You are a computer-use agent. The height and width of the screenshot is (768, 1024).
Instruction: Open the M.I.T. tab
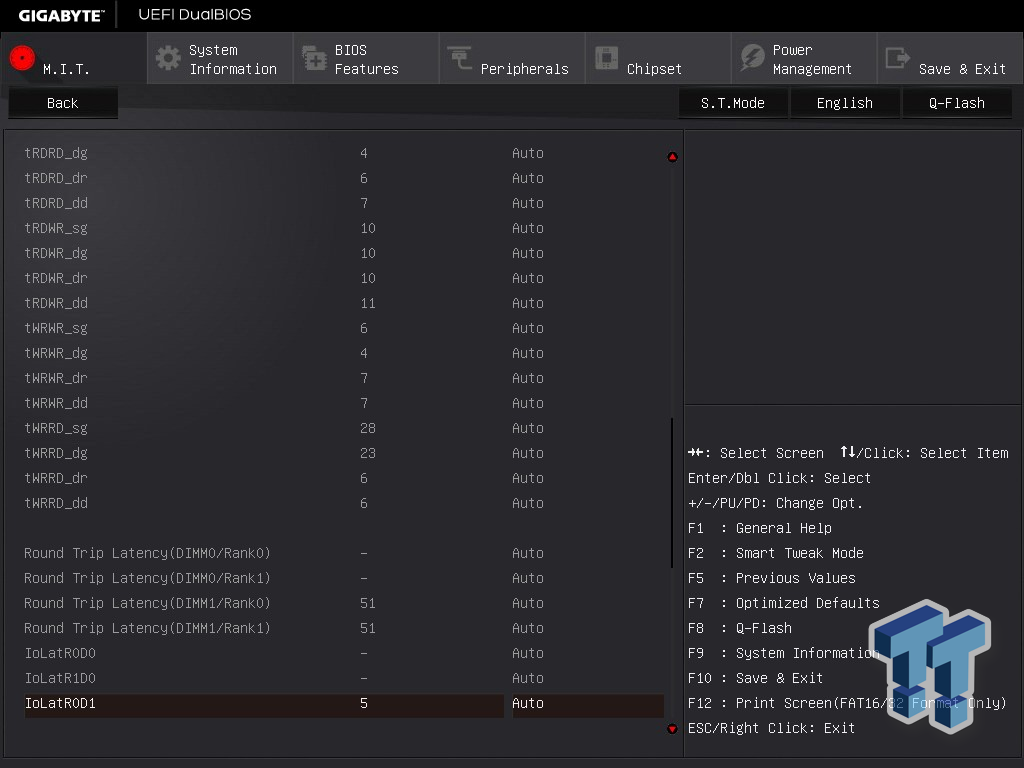tap(74, 59)
